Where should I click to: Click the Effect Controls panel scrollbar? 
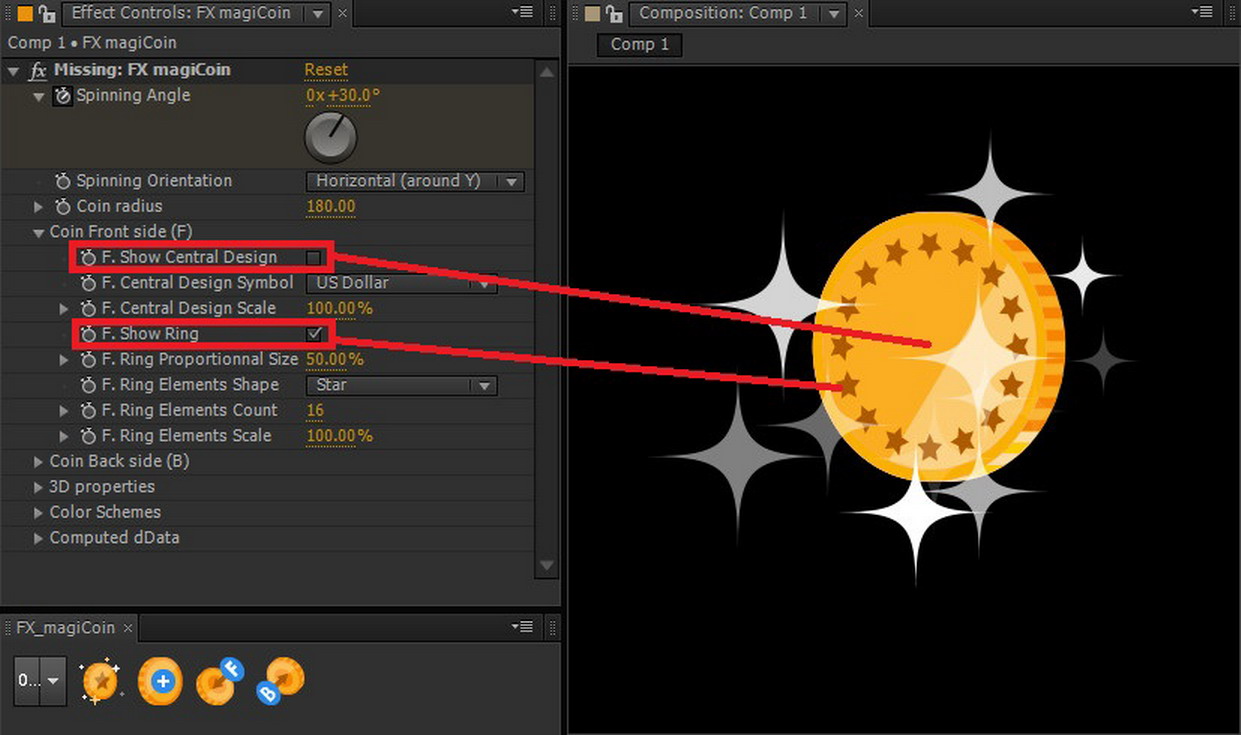coord(546,300)
